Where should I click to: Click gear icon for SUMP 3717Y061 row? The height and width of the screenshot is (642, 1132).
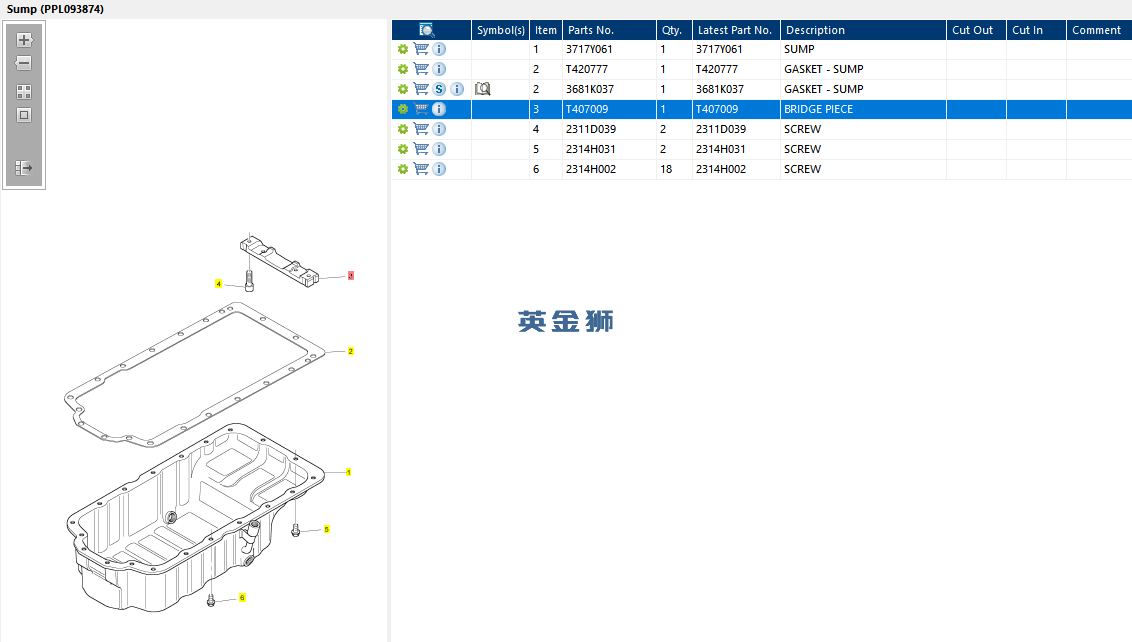(403, 49)
